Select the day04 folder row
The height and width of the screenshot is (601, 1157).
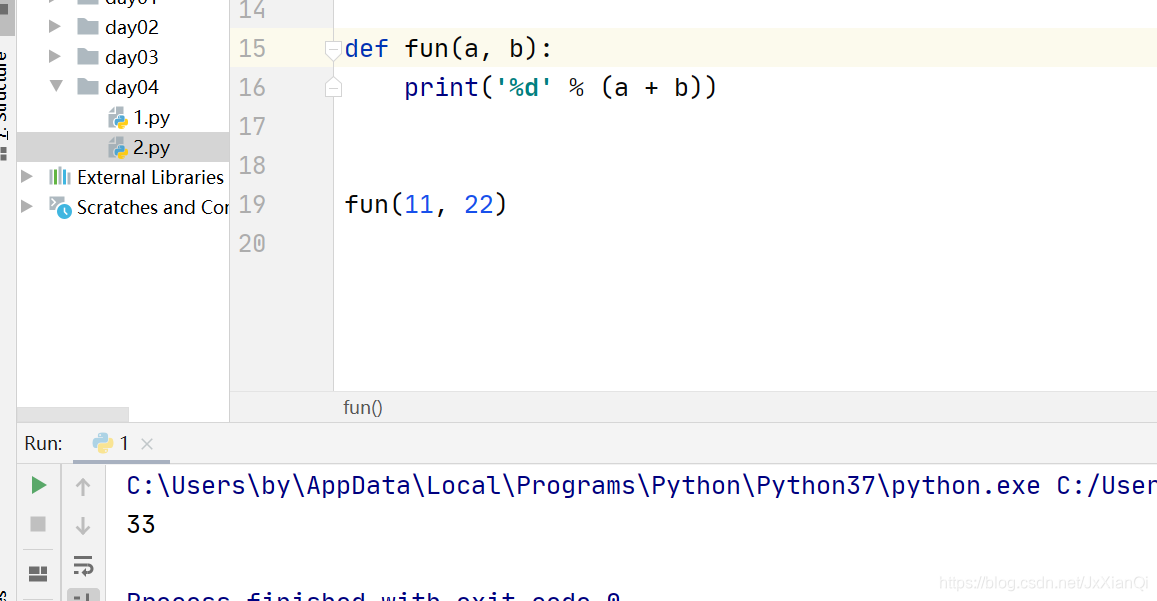click(123, 87)
